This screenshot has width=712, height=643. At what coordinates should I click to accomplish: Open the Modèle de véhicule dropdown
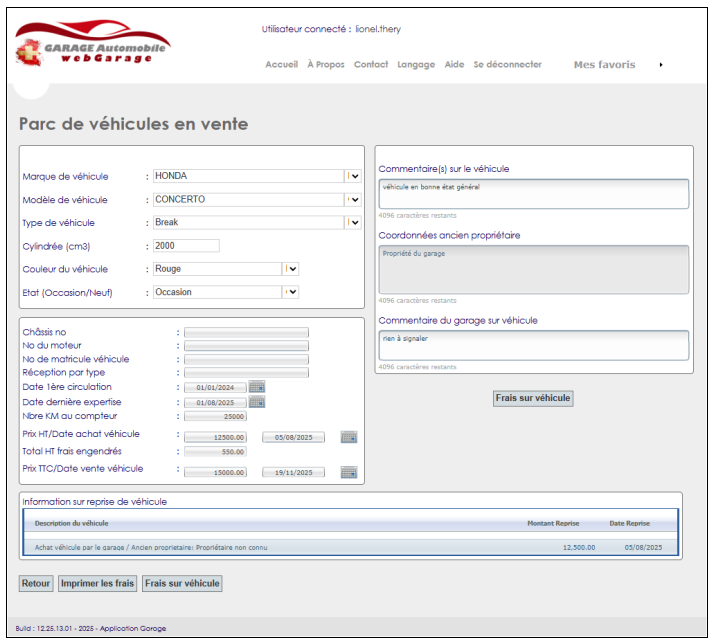coord(353,199)
